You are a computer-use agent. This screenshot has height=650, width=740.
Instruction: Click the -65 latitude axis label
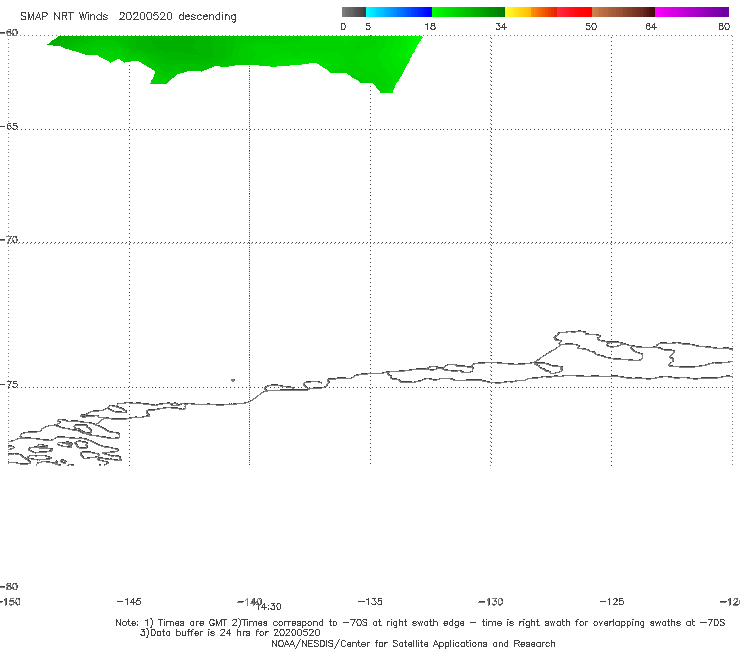tap(9, 127)
